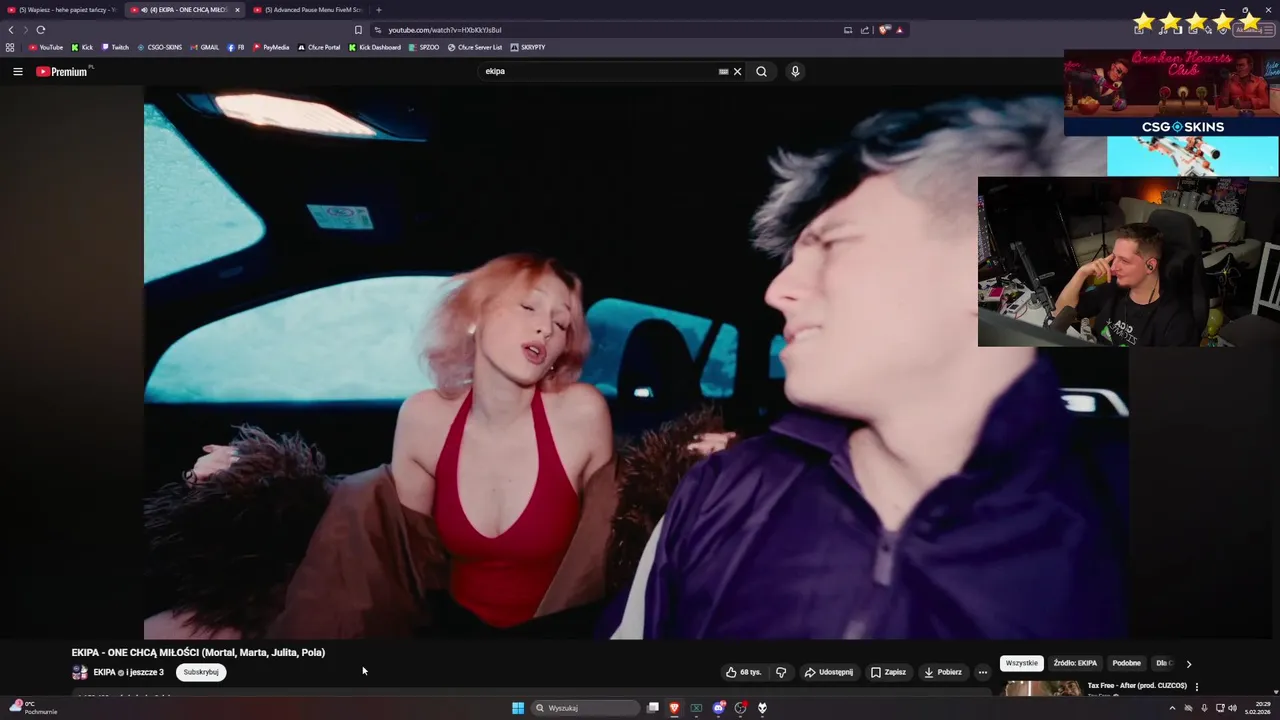Image resolution: width=1280 pixels, height=720 pixels.
Task: Dislike the video with thumbs-down button
Action: point(781,672)
